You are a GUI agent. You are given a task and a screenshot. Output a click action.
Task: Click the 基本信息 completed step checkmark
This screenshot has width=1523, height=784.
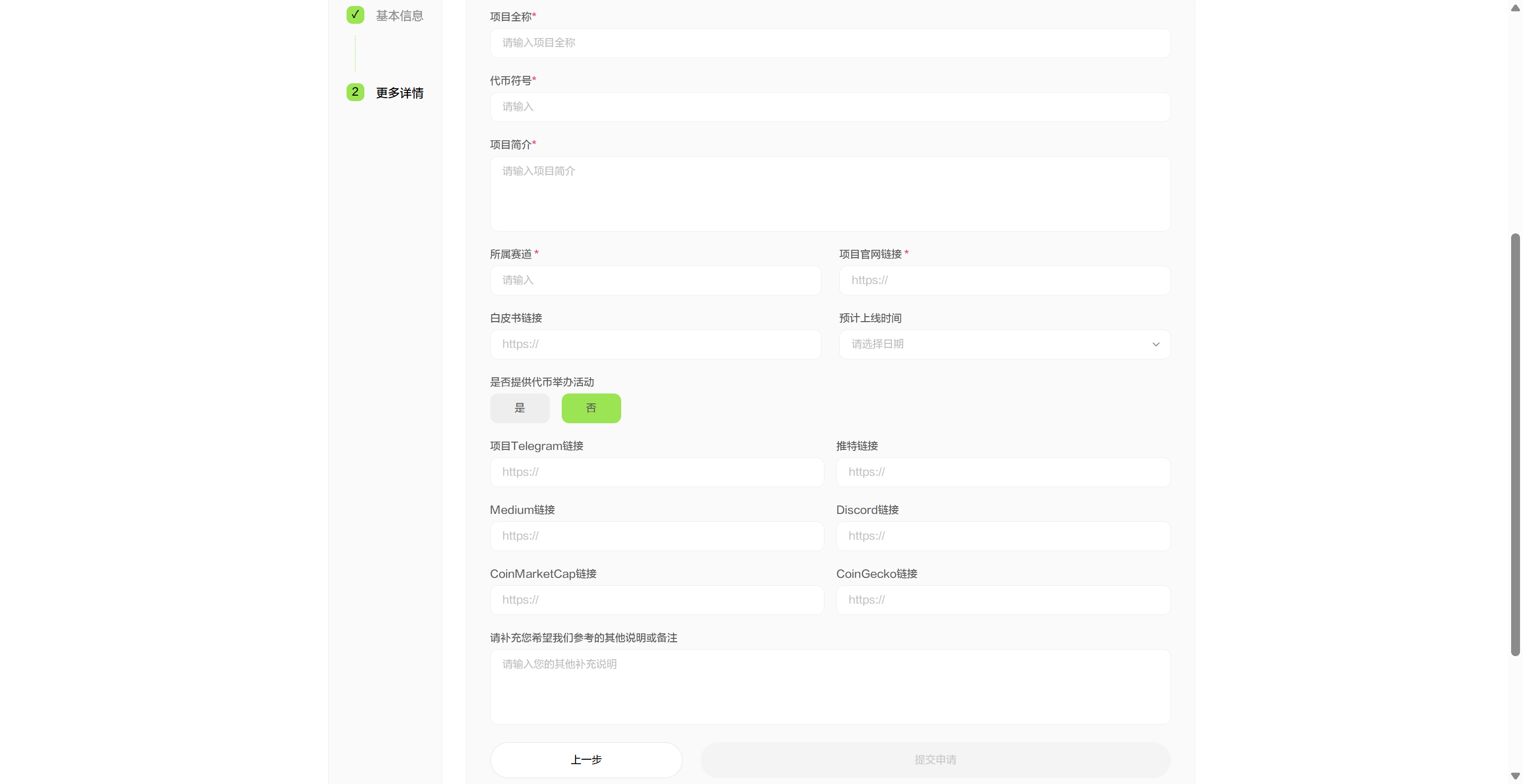pyautogui.click(x=355, y=15)
